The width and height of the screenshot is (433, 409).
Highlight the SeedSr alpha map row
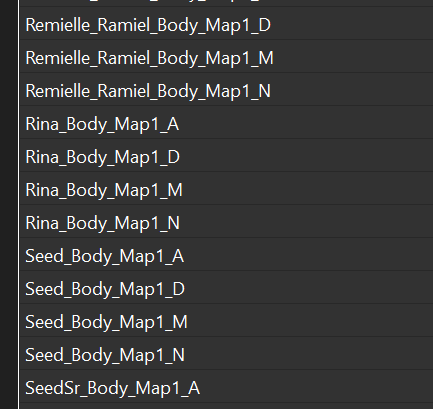point(227,386)
